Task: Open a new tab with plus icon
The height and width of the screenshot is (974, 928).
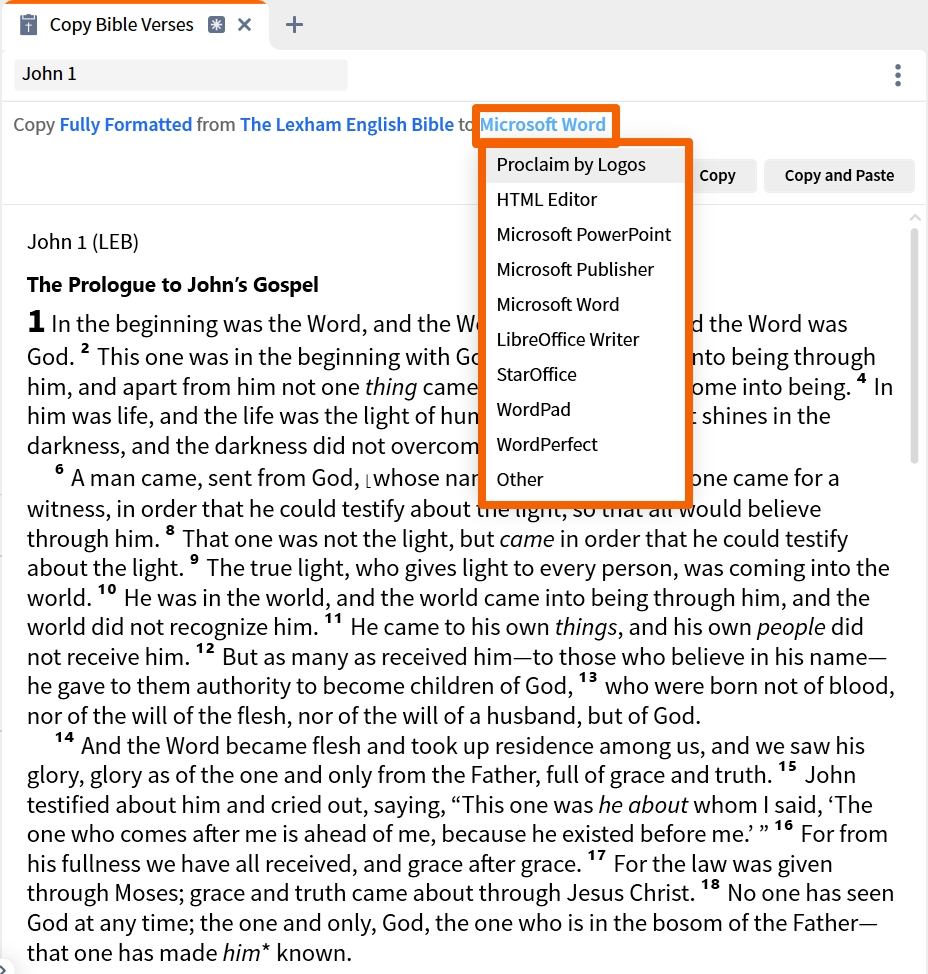Action: click(x=294, y=25)
